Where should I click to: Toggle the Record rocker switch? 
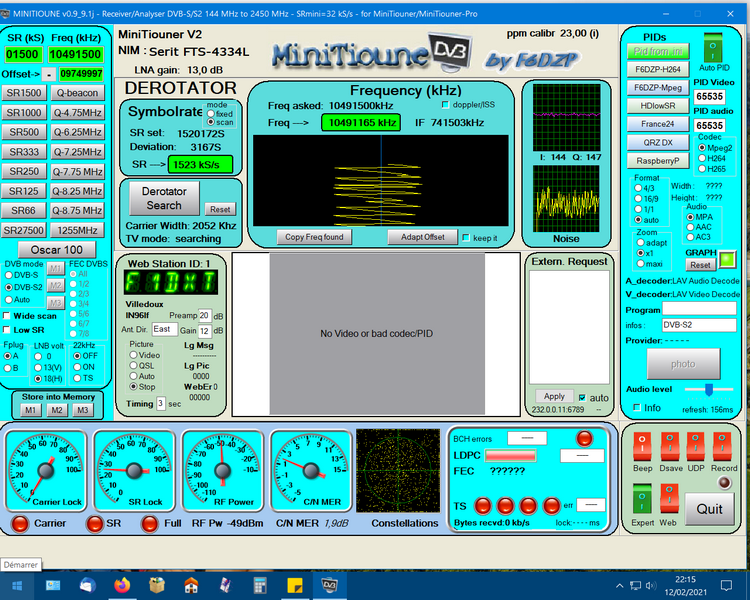tap(722, 445)
